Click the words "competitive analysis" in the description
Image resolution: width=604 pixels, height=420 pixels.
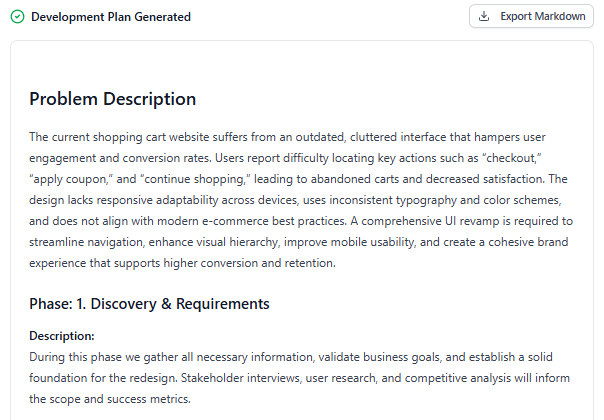point(458,378)
